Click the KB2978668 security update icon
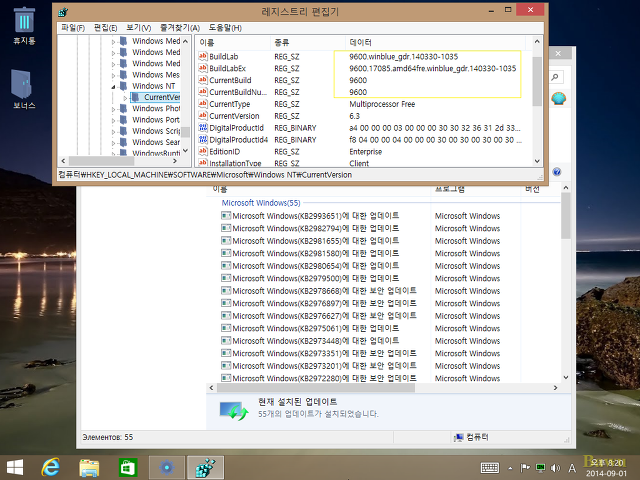 coord(226,291)
